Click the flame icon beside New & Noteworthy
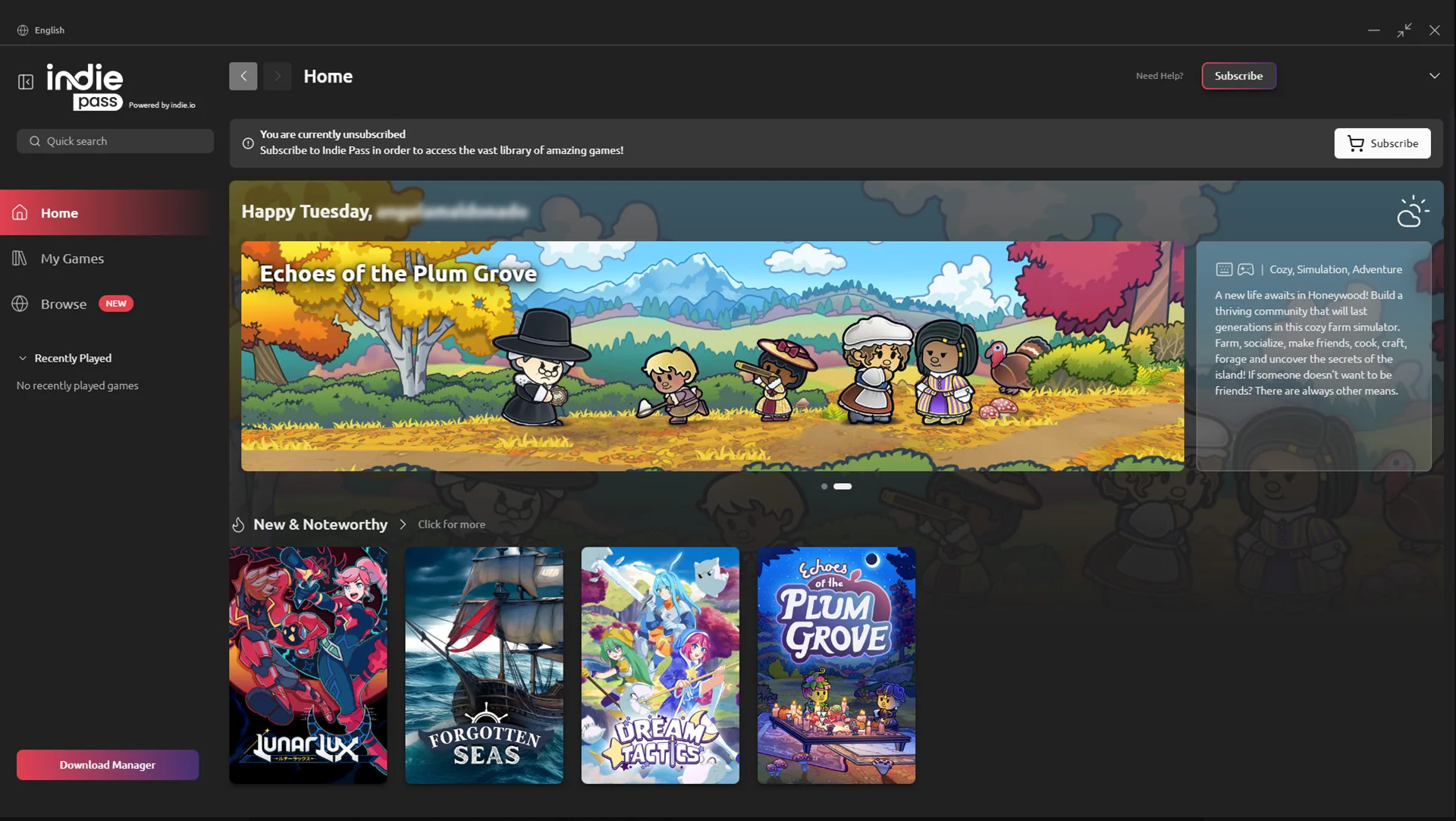 click(239, 524)
